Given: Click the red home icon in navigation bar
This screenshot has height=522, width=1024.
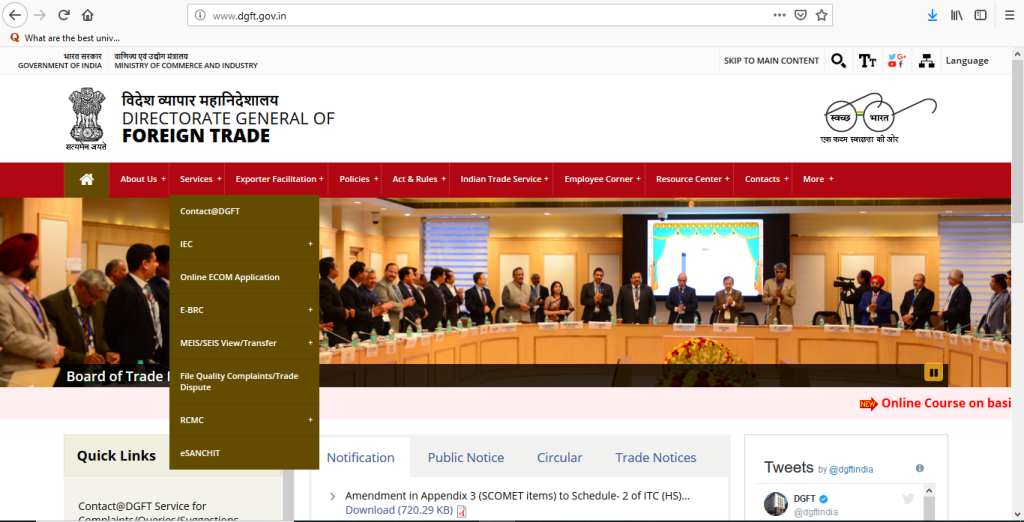Looking at the screenshot, I should point(87,179).
